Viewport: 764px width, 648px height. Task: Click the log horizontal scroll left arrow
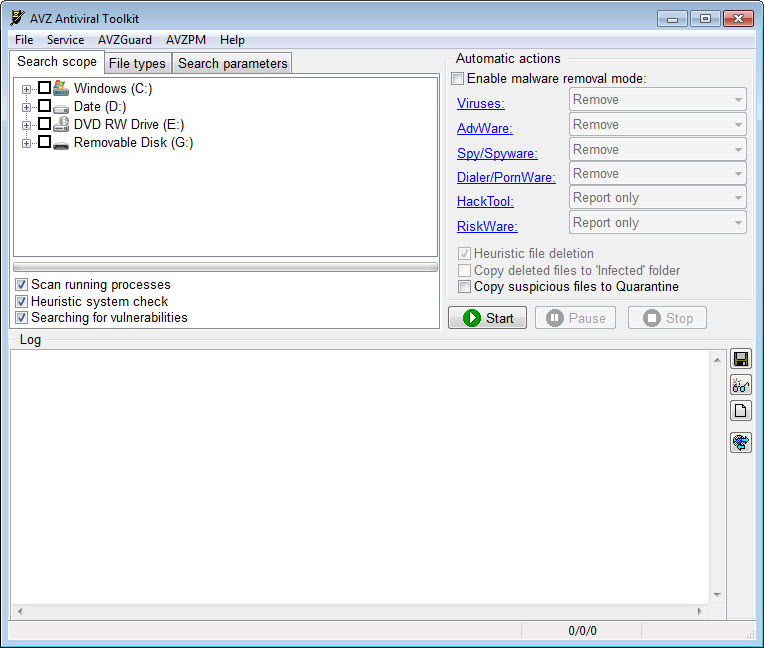pyautogui.click(x=20, y=611)
